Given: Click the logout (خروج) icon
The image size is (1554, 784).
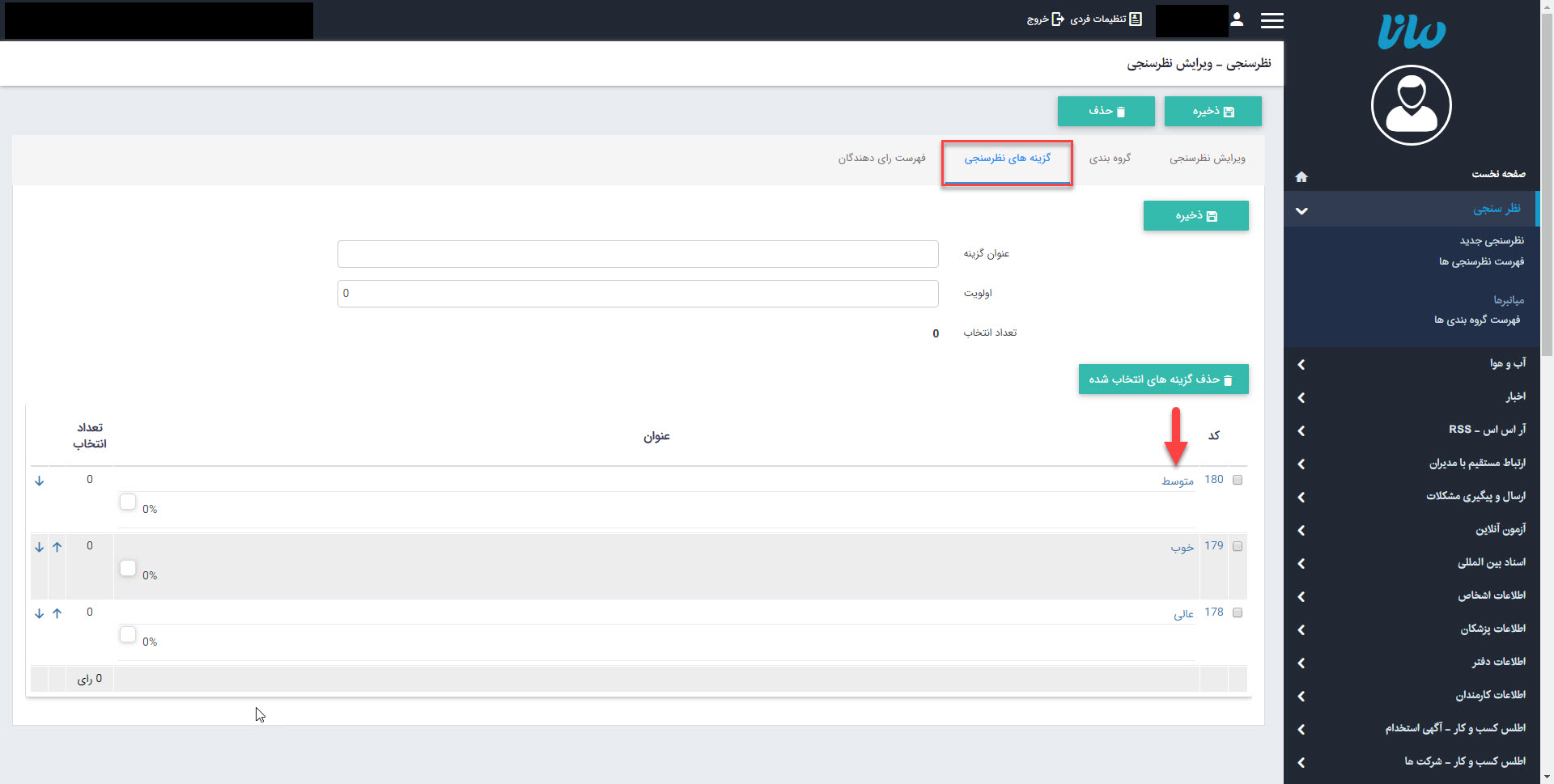Looking at the screenshot, I should coord(1057,19).
